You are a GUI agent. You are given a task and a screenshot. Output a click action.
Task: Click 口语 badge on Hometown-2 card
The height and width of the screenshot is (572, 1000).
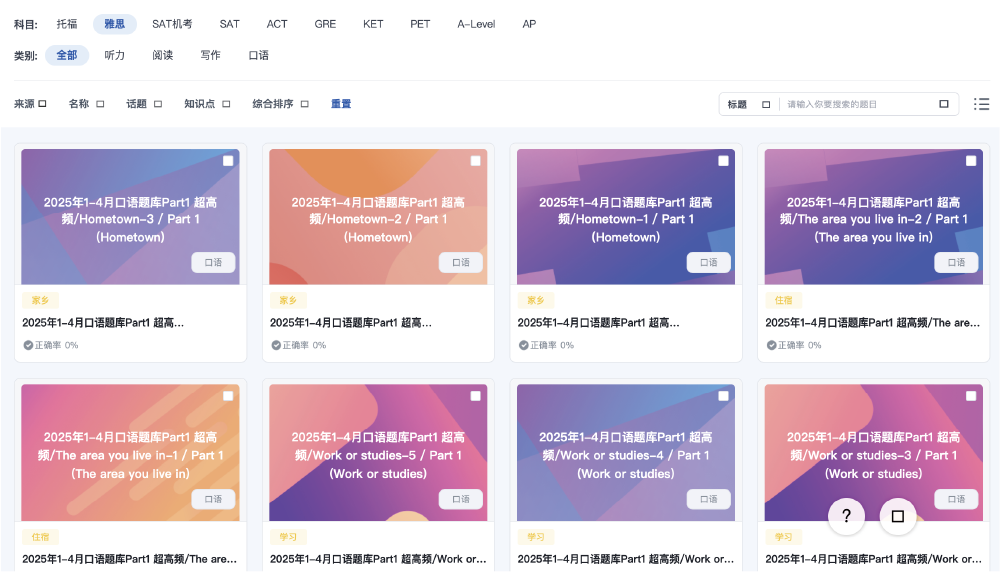tap(461, 262)
